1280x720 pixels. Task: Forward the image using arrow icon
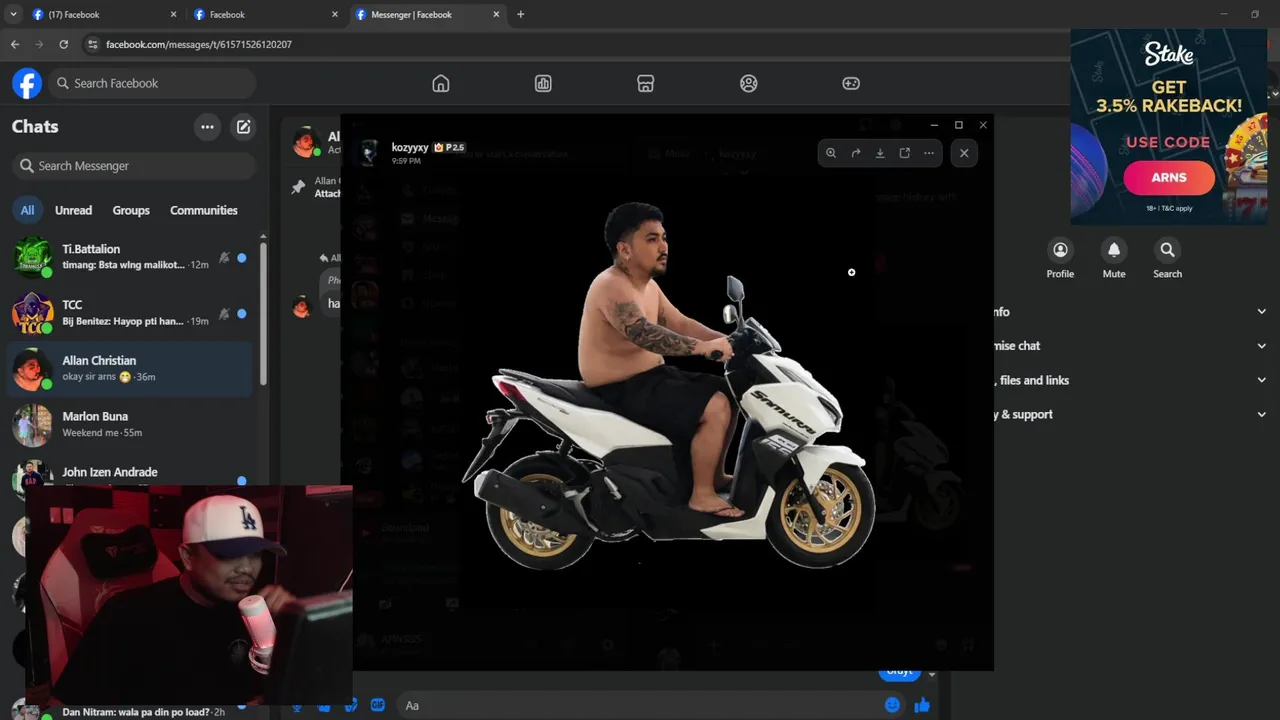pyautogui.click(x=856, y=153)
